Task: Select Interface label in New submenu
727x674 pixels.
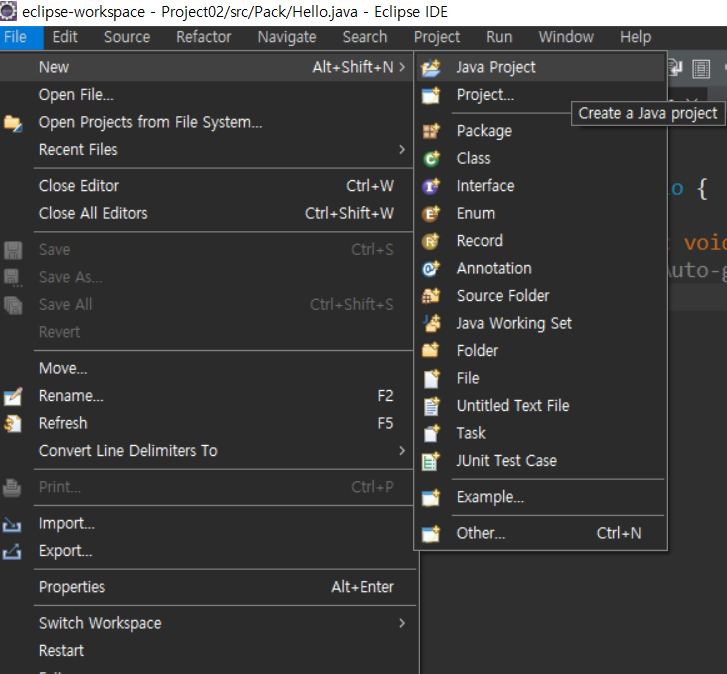Action: coord(485,186)
